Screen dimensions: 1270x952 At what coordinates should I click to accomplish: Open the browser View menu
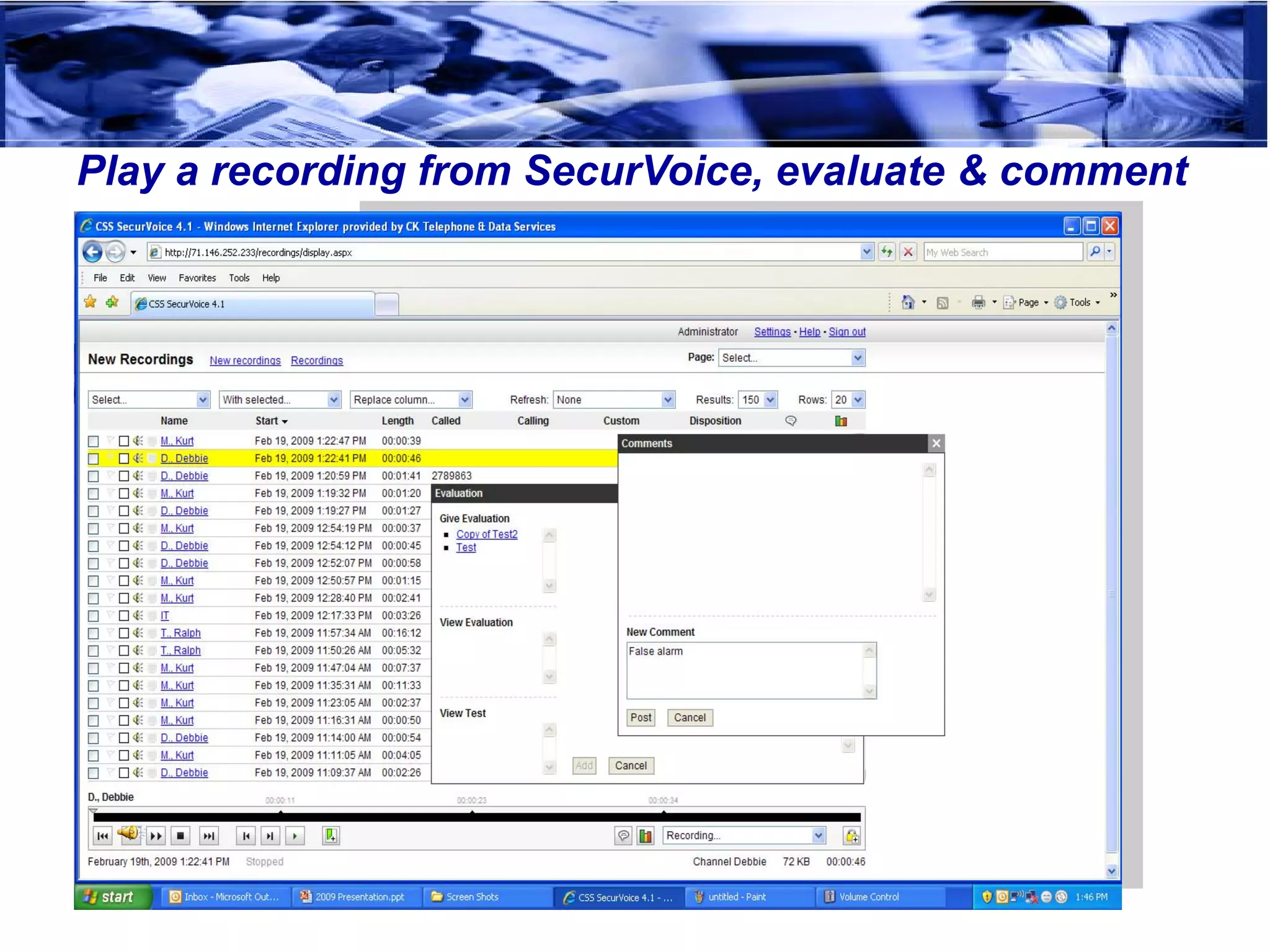click(157, 278)
